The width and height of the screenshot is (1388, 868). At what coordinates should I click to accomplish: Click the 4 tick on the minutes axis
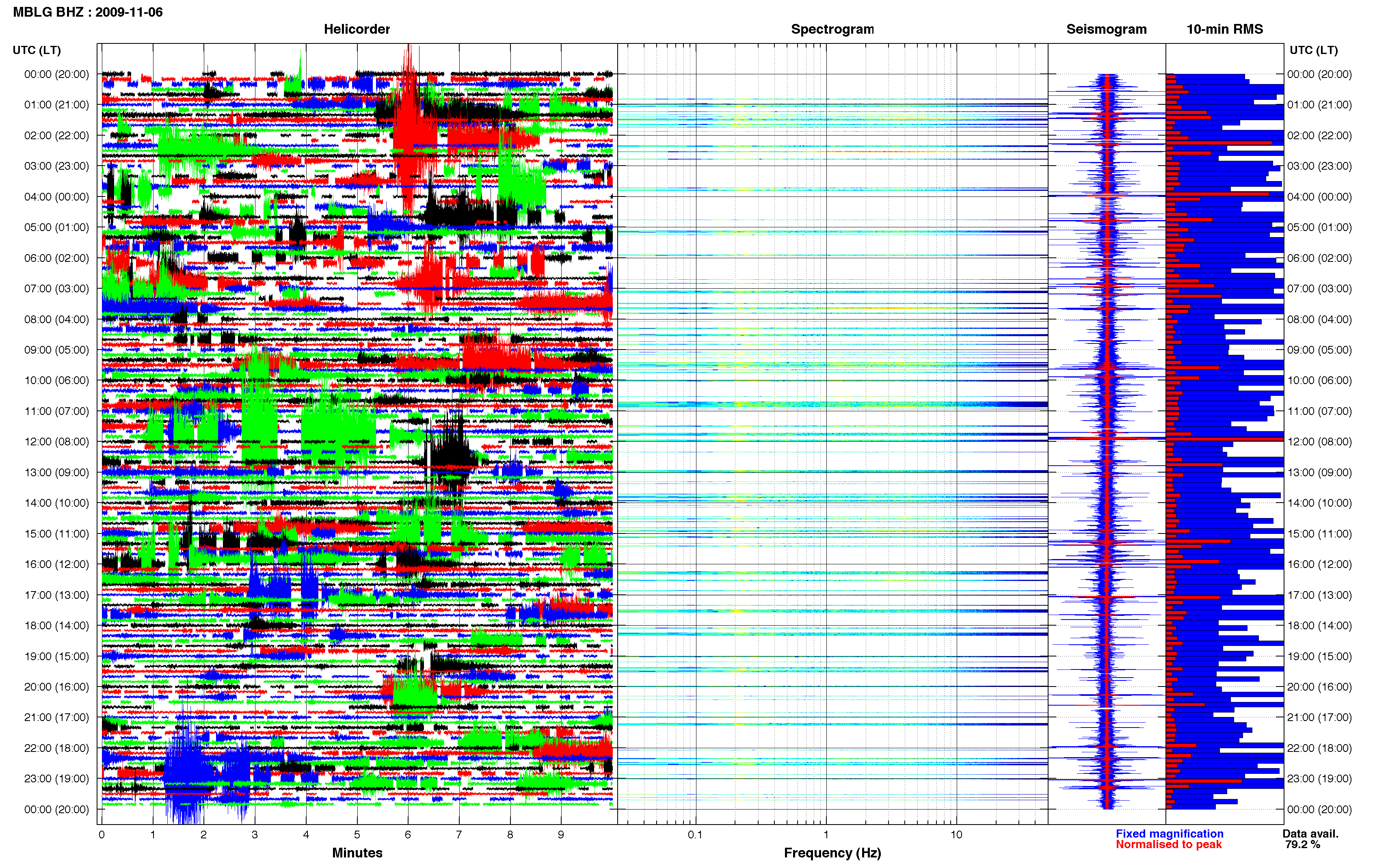306,835
